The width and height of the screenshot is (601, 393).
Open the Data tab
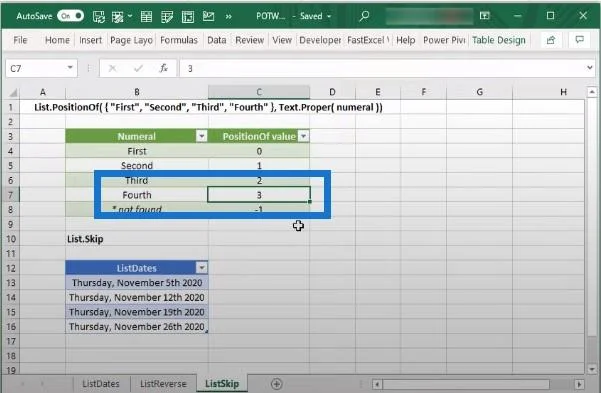point(217,40)
